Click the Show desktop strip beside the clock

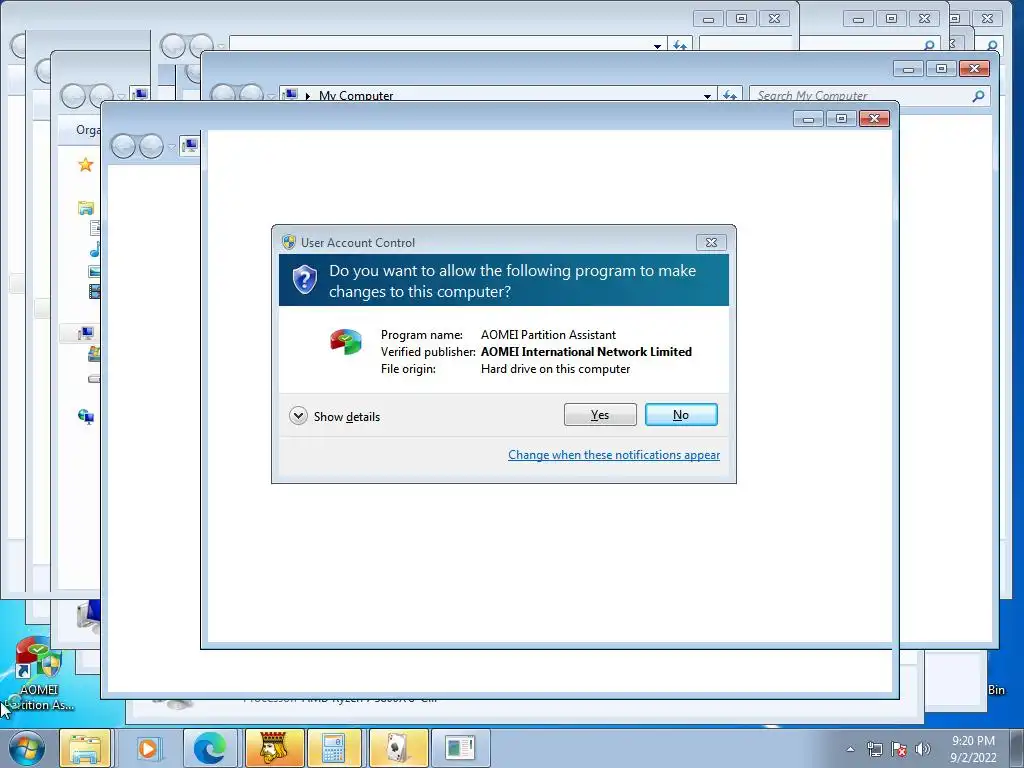click(x=1017, y=748)
